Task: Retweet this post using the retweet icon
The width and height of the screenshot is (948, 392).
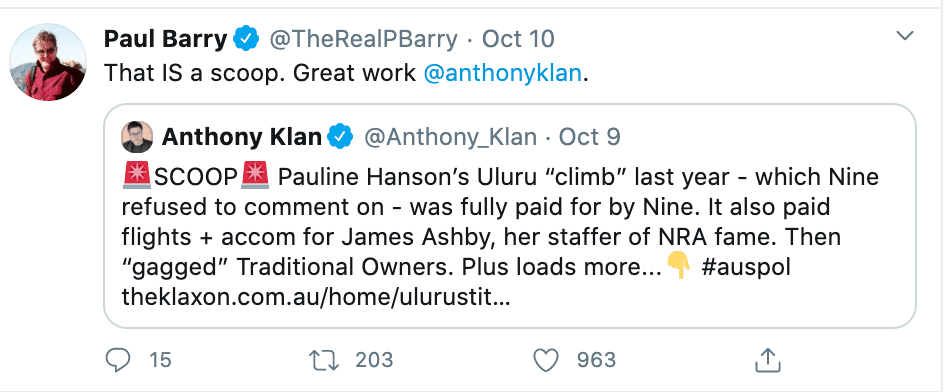Action: tap(323, 361)
